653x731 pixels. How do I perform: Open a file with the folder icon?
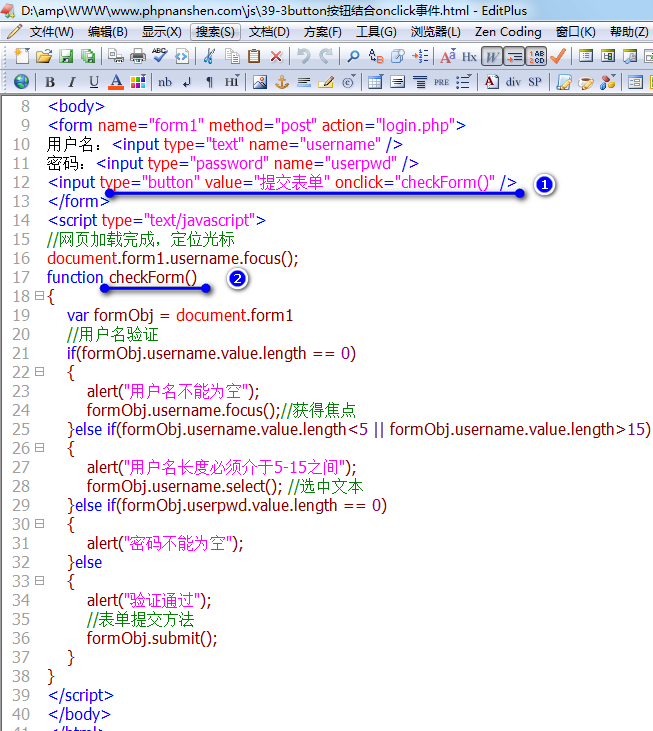[44, 56]
